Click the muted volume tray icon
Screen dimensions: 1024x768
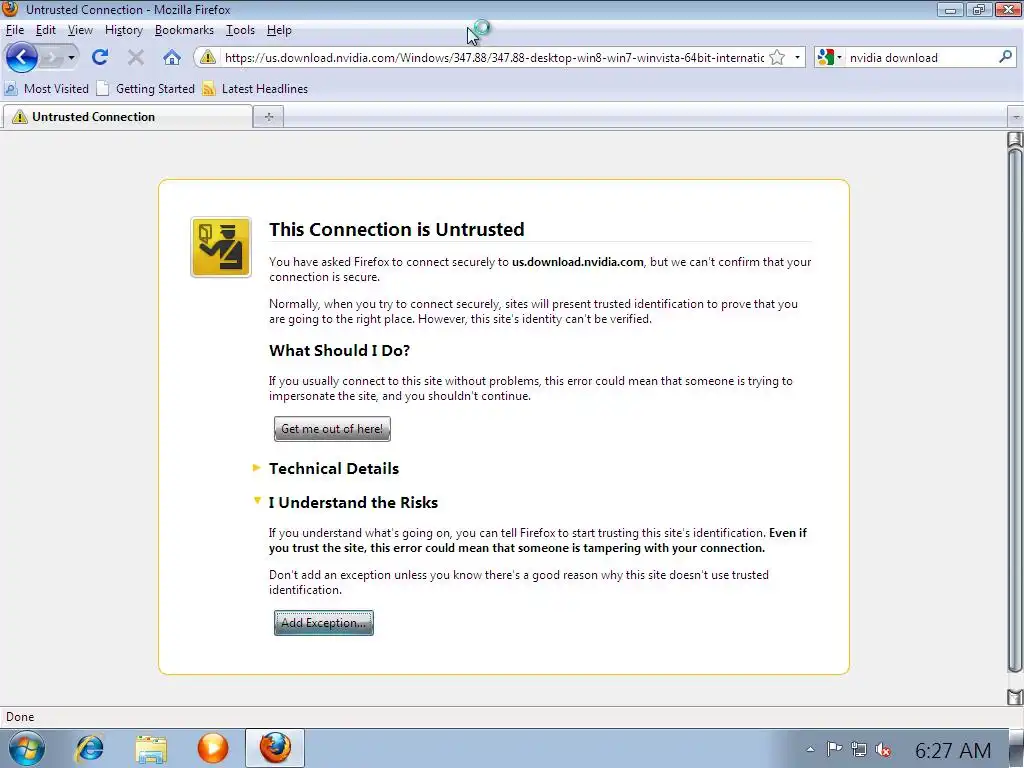(x=883, y=749)
